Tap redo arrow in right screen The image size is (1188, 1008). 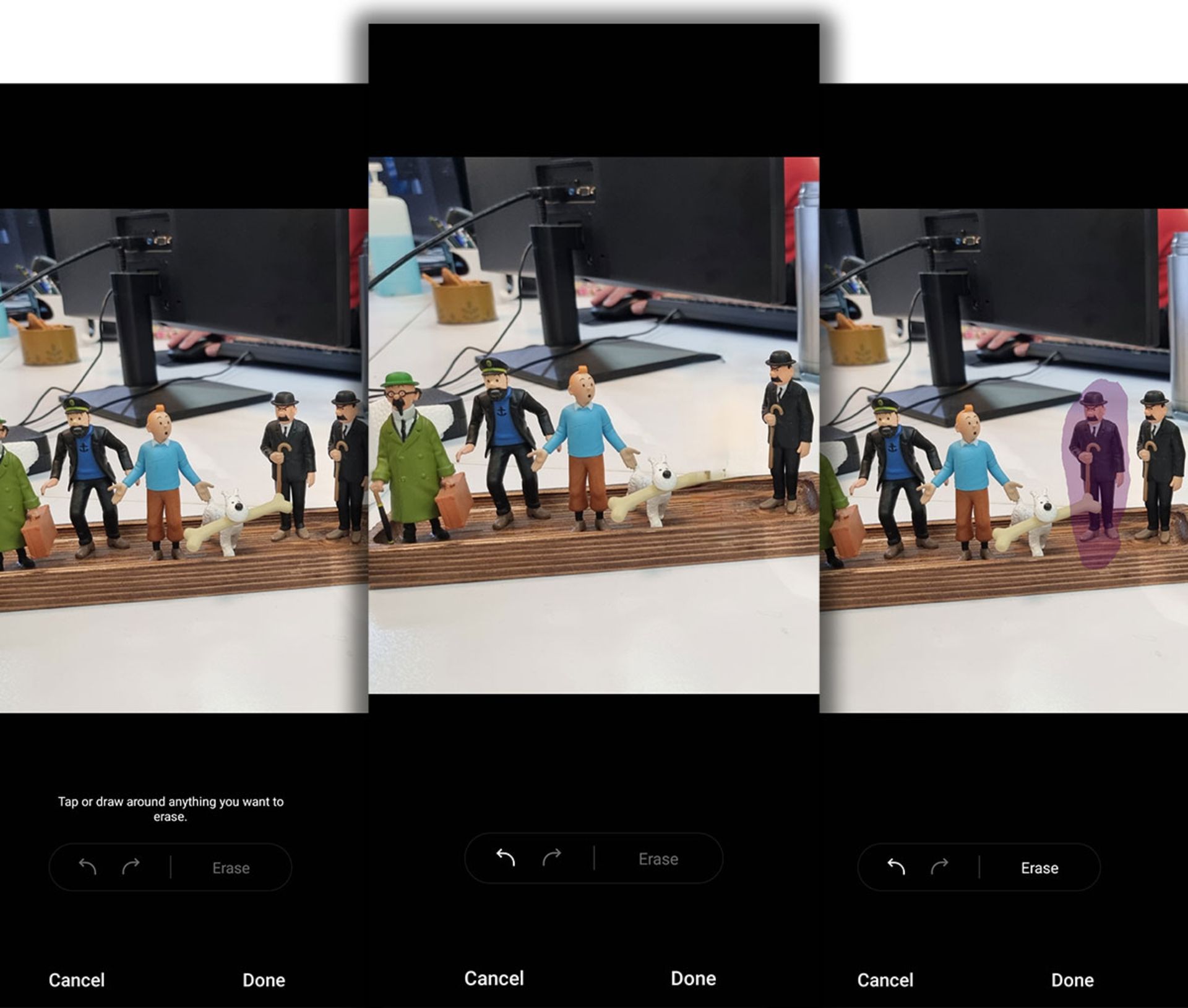939,867
